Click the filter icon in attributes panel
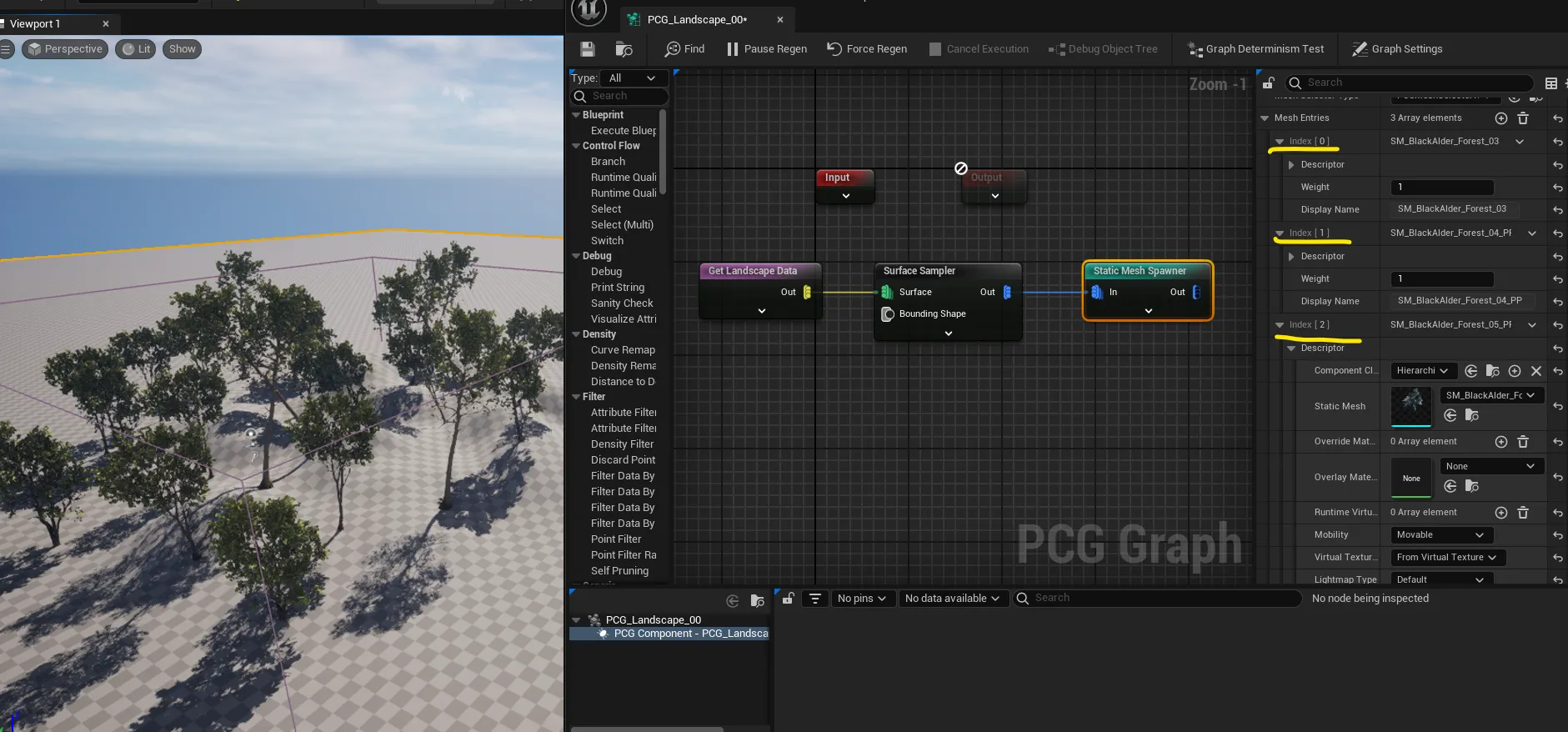 (815, 599)
